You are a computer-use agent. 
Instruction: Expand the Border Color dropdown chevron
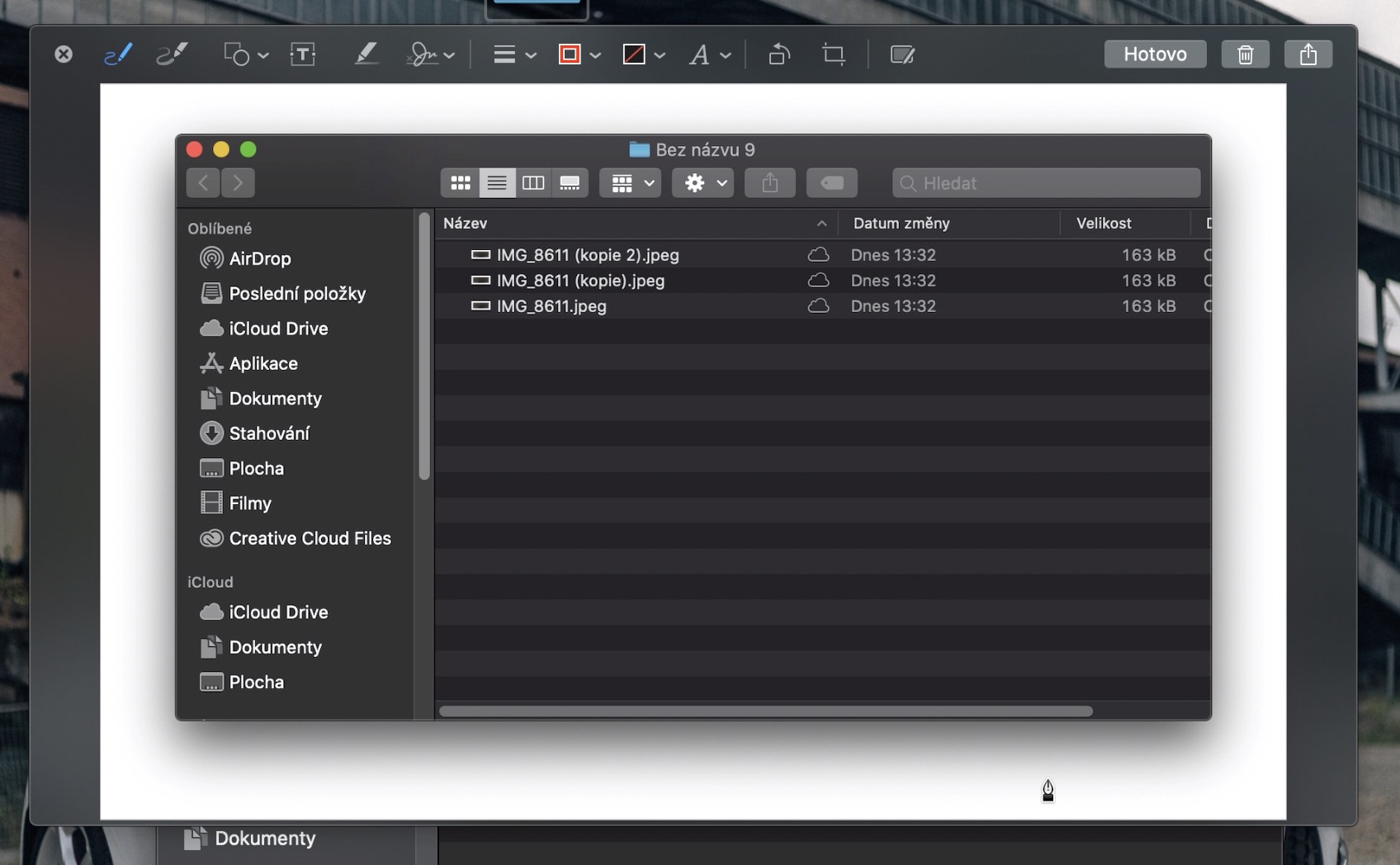[595, 55]
